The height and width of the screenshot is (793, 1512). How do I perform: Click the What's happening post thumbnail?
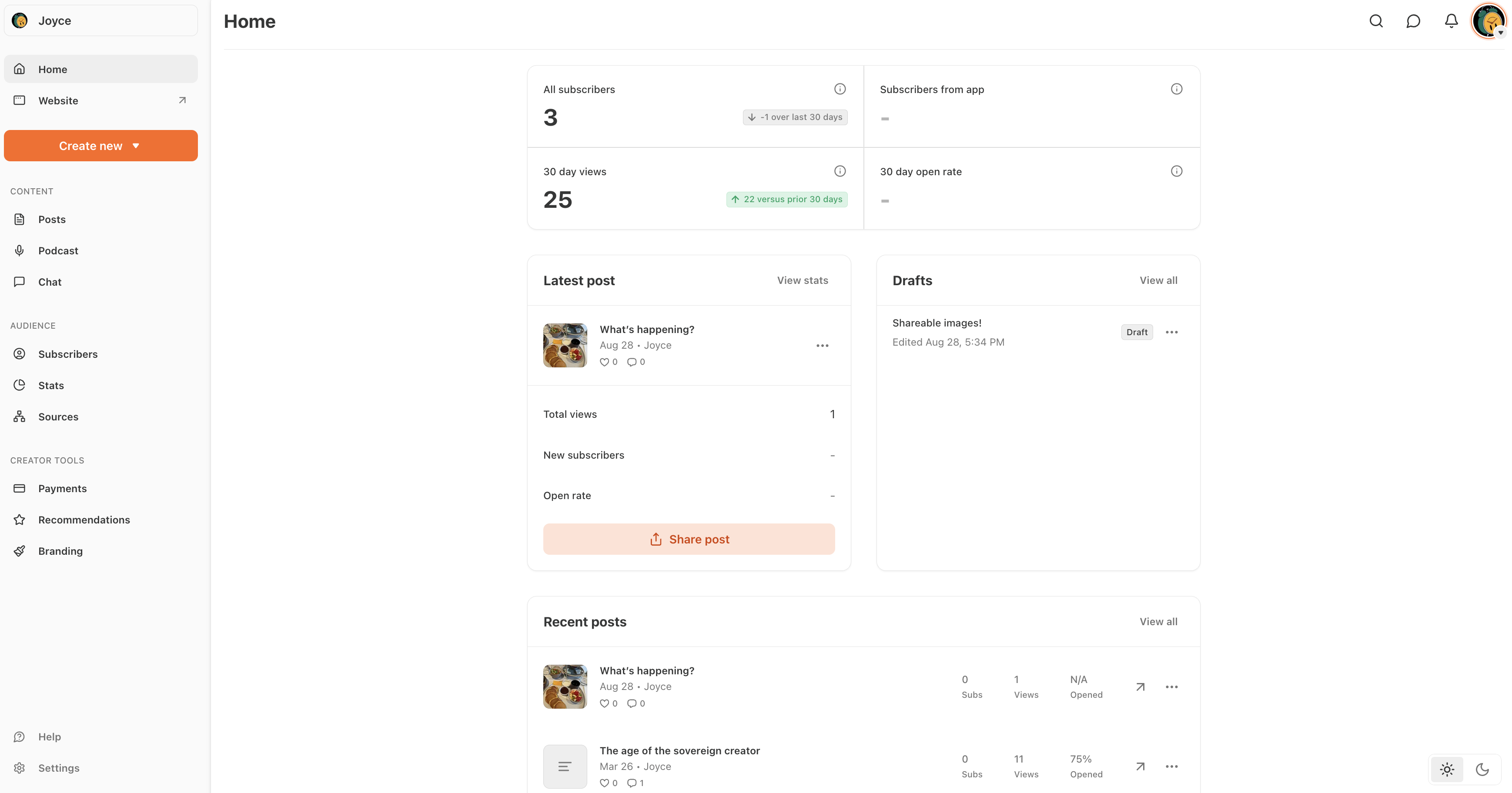tap(565, 345)
